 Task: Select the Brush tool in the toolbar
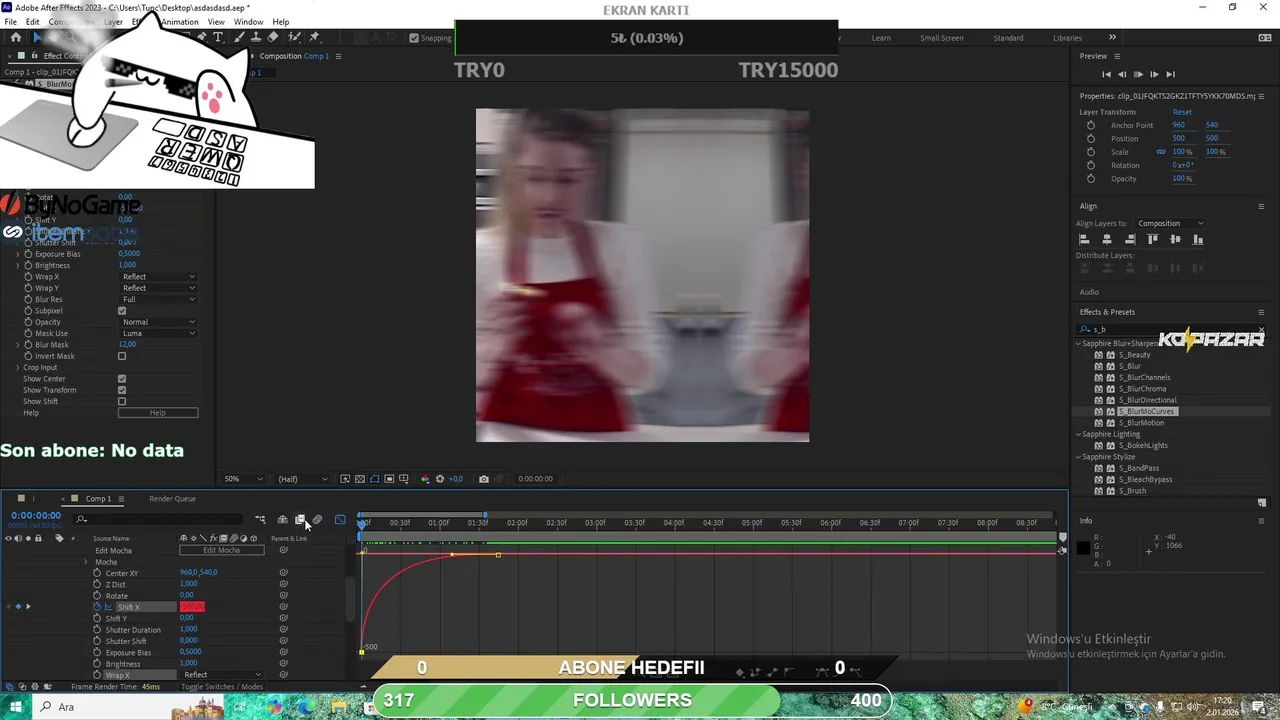click(x=237, y=37)
